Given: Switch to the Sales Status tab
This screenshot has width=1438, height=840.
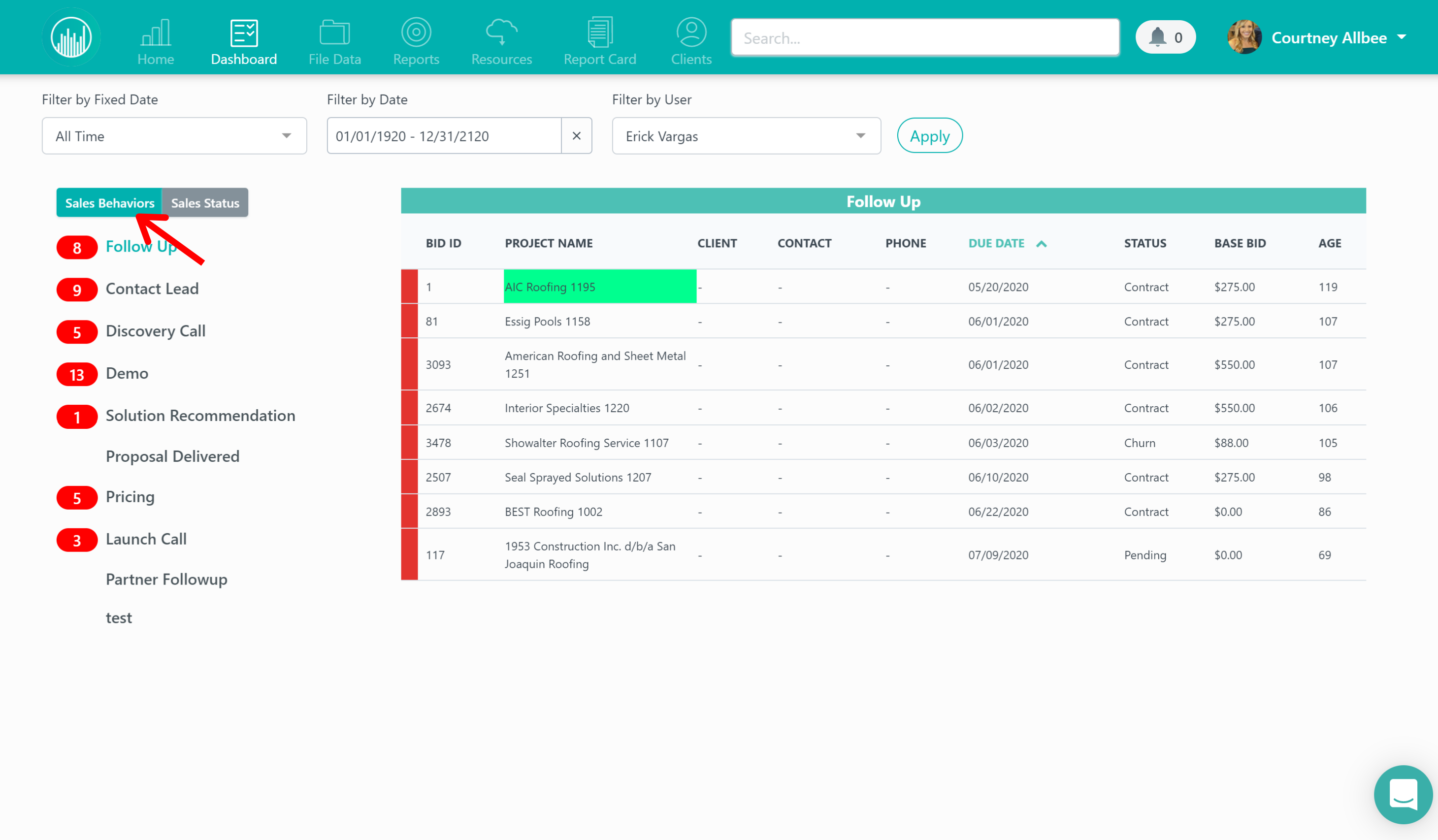Looking at the screenshot, I should click(x=205, y=202).
